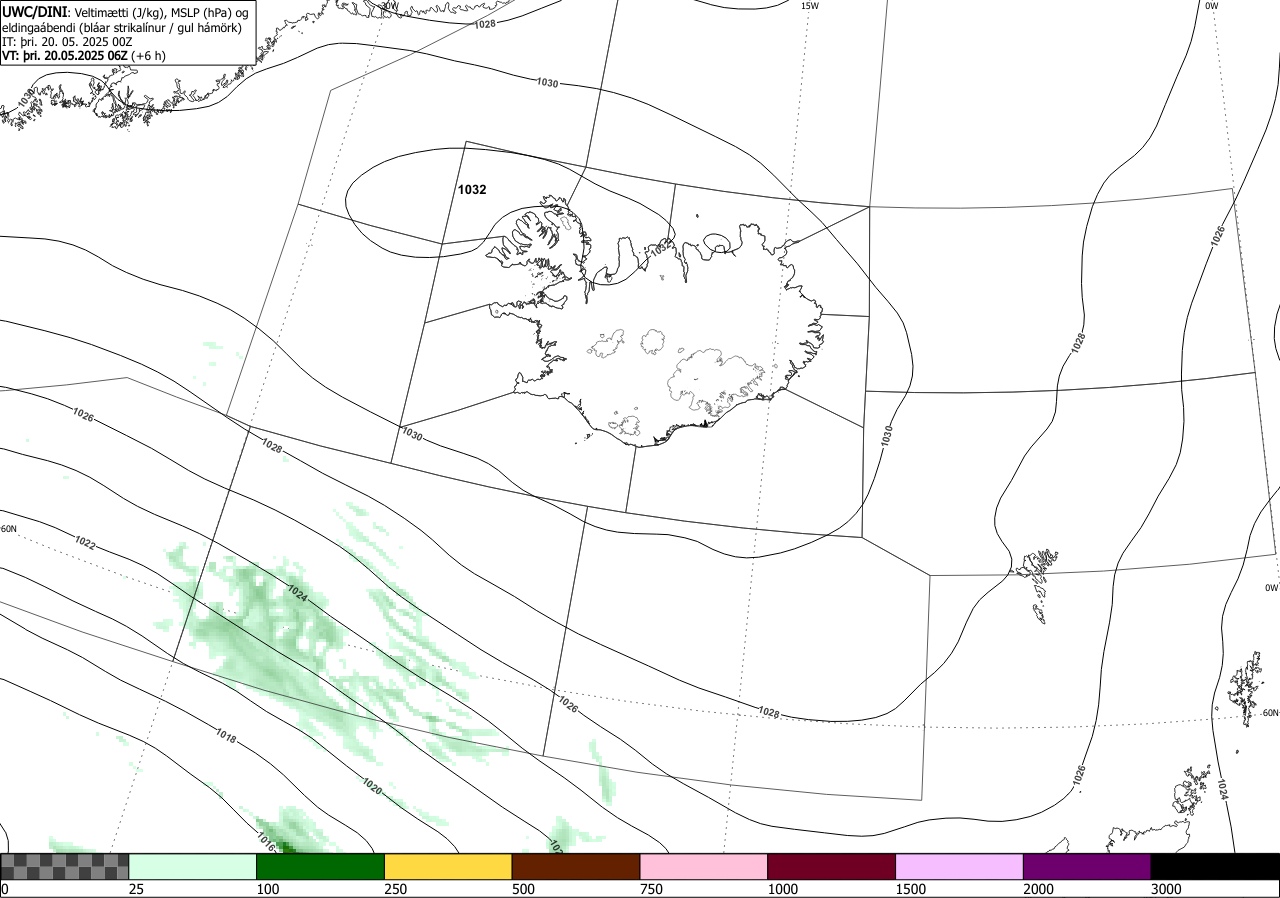Click the gray checkered 0–25 legend swatch
This screenshot has height=898, width=1280.
(65, 866)
